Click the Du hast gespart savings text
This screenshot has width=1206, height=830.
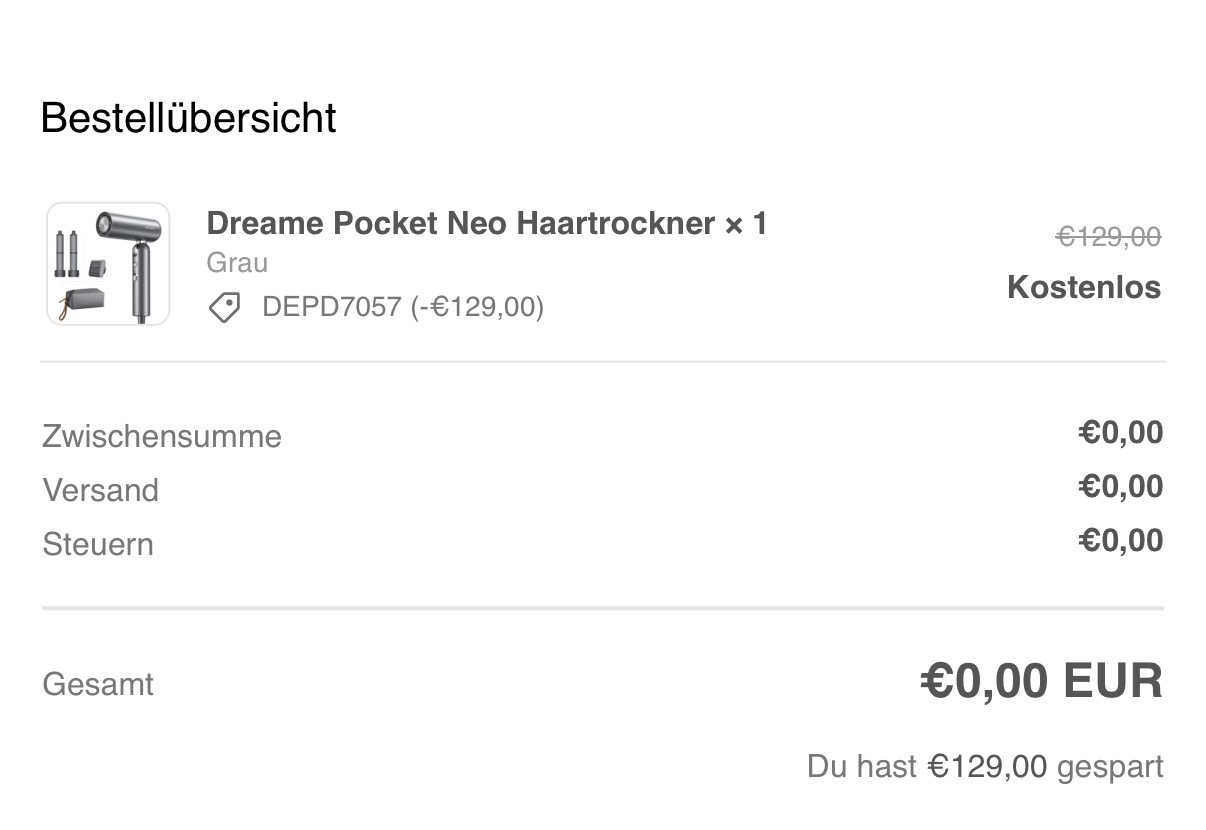[x=861, y=767]
